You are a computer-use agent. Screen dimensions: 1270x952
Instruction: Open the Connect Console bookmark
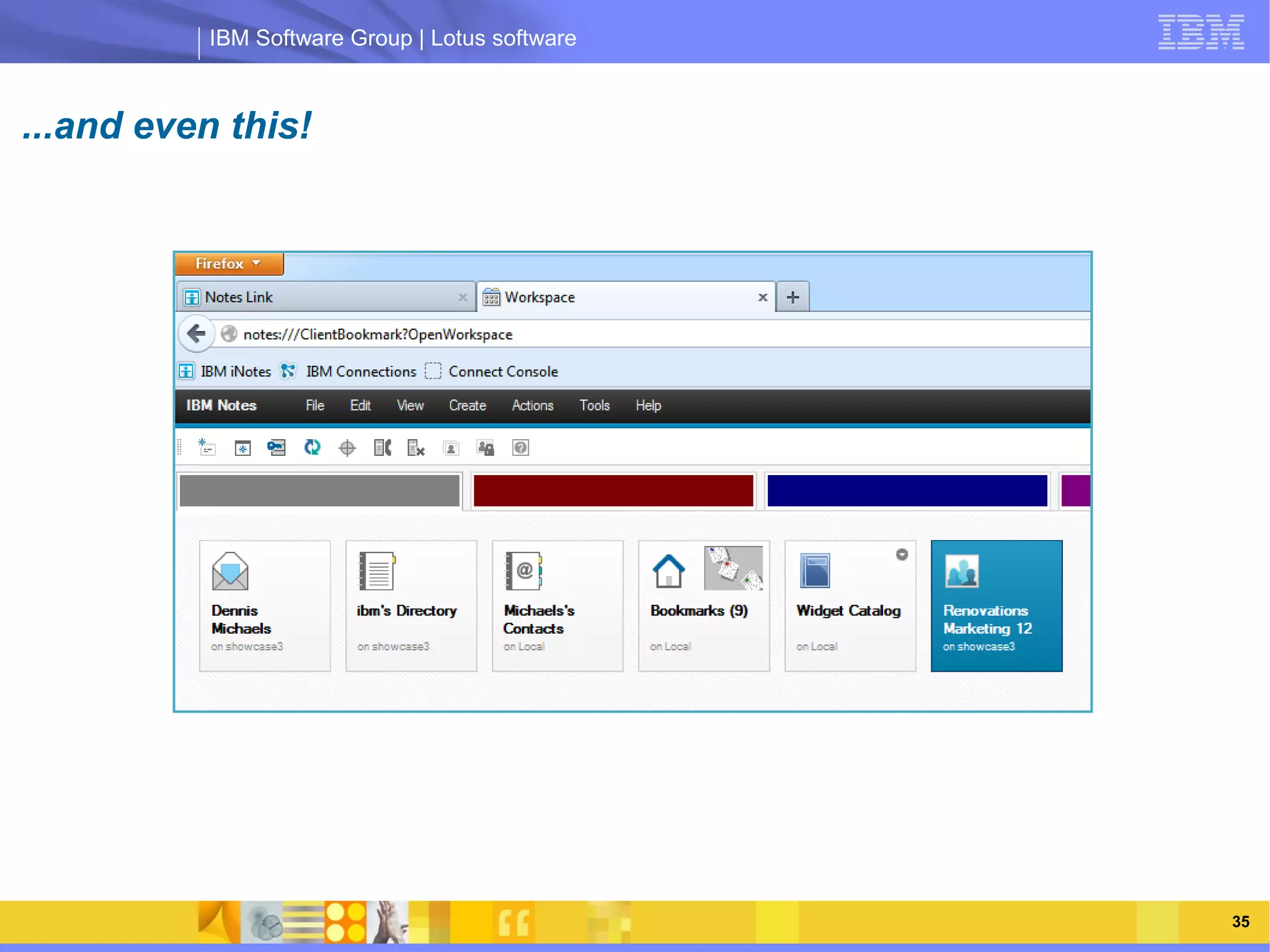(x=492, y=371)
